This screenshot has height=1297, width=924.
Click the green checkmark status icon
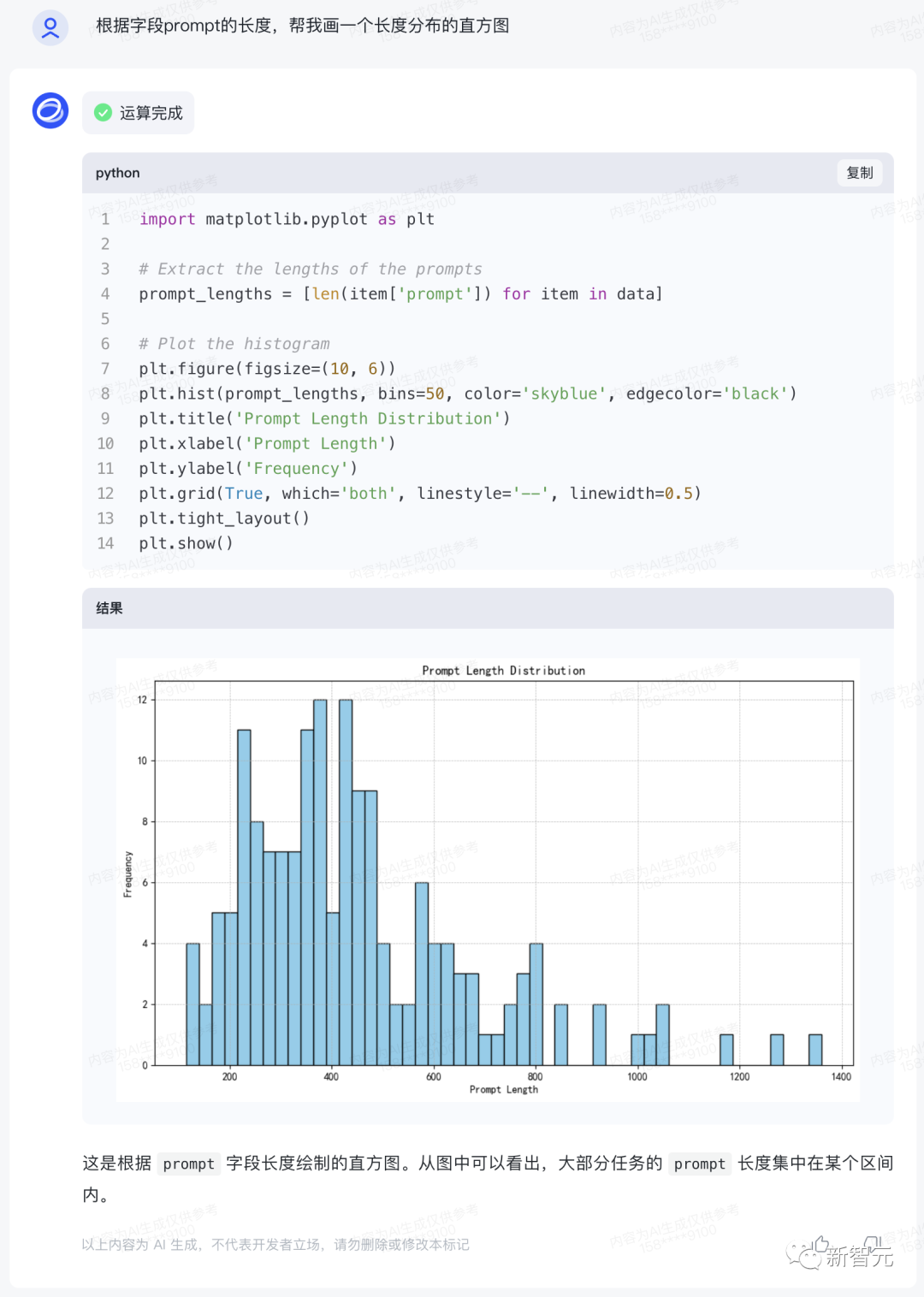[103, 113]
